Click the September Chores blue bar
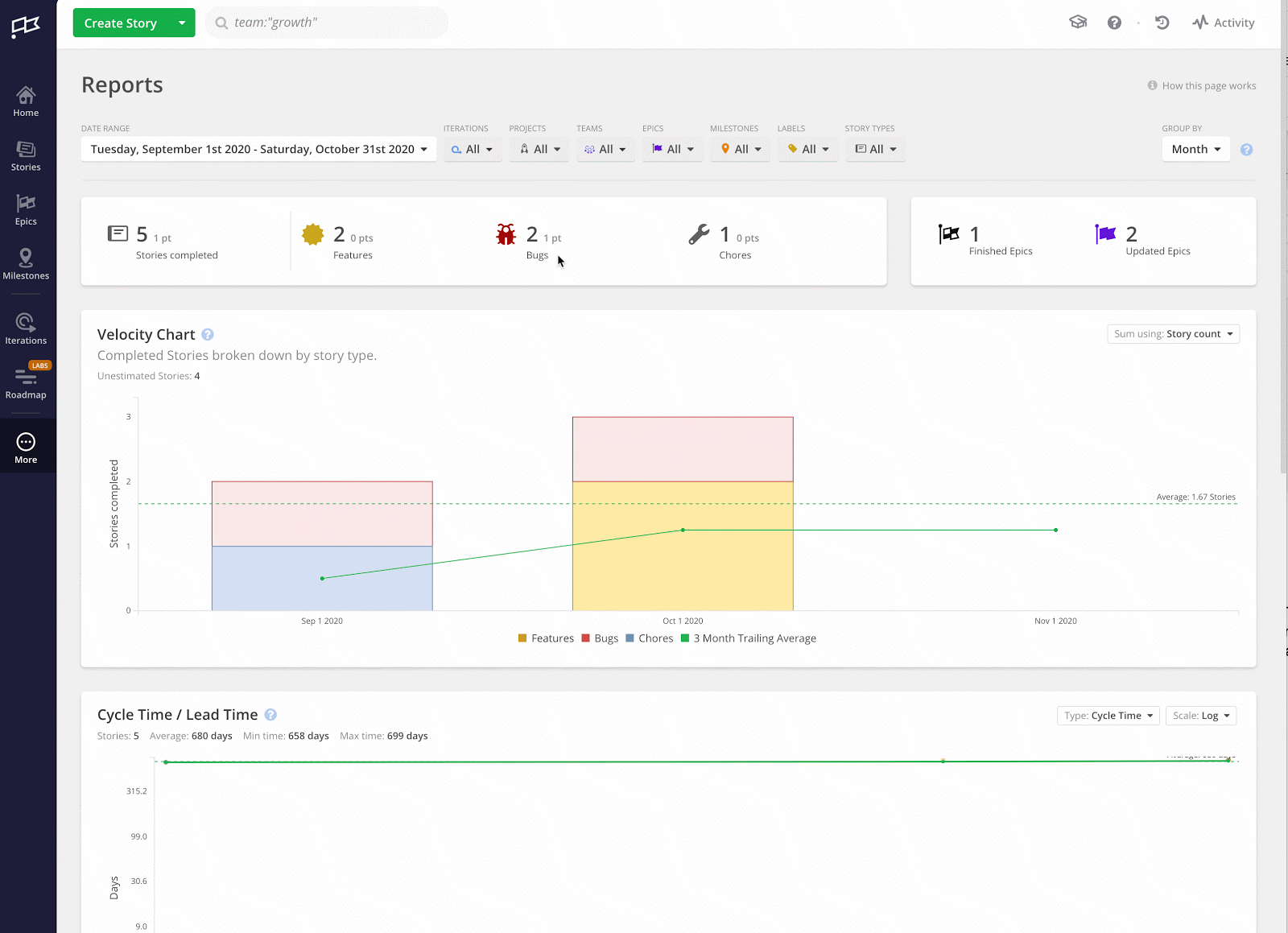 pyautogui.click(x=322, y=578)
